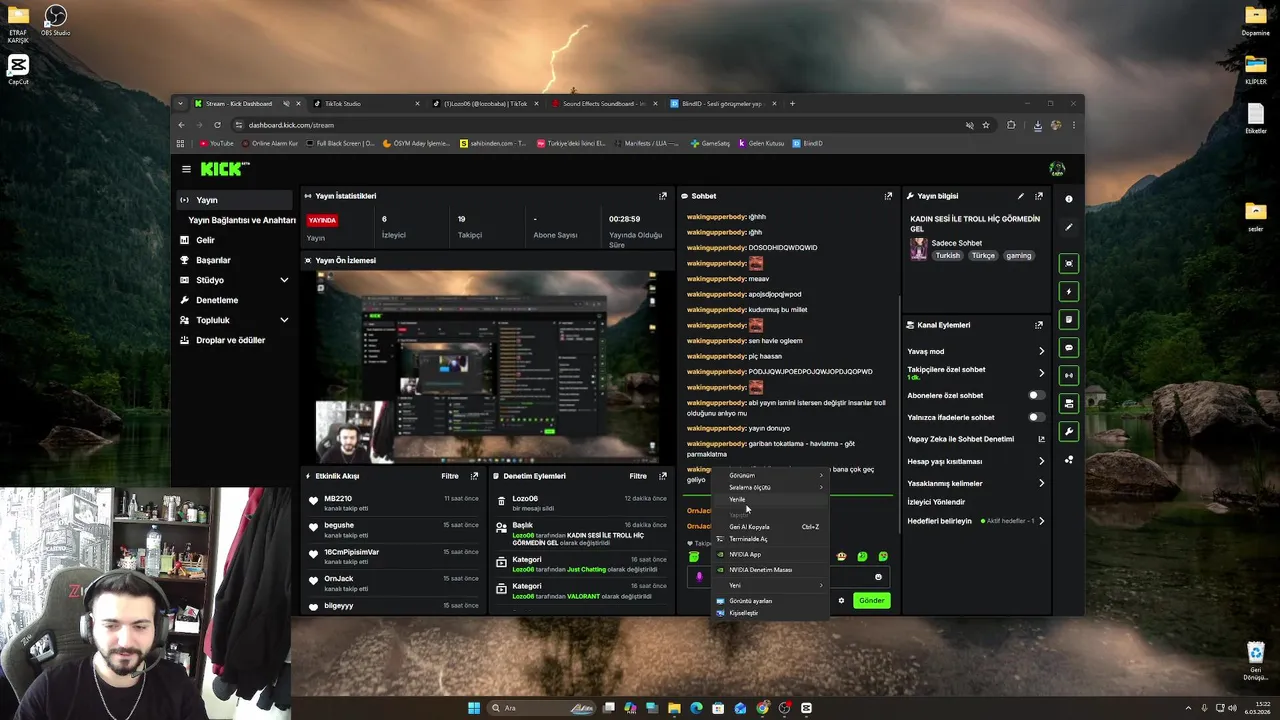Select Yenile in the context menu
Screen dimensions: 1280x720
coord(770,499)
